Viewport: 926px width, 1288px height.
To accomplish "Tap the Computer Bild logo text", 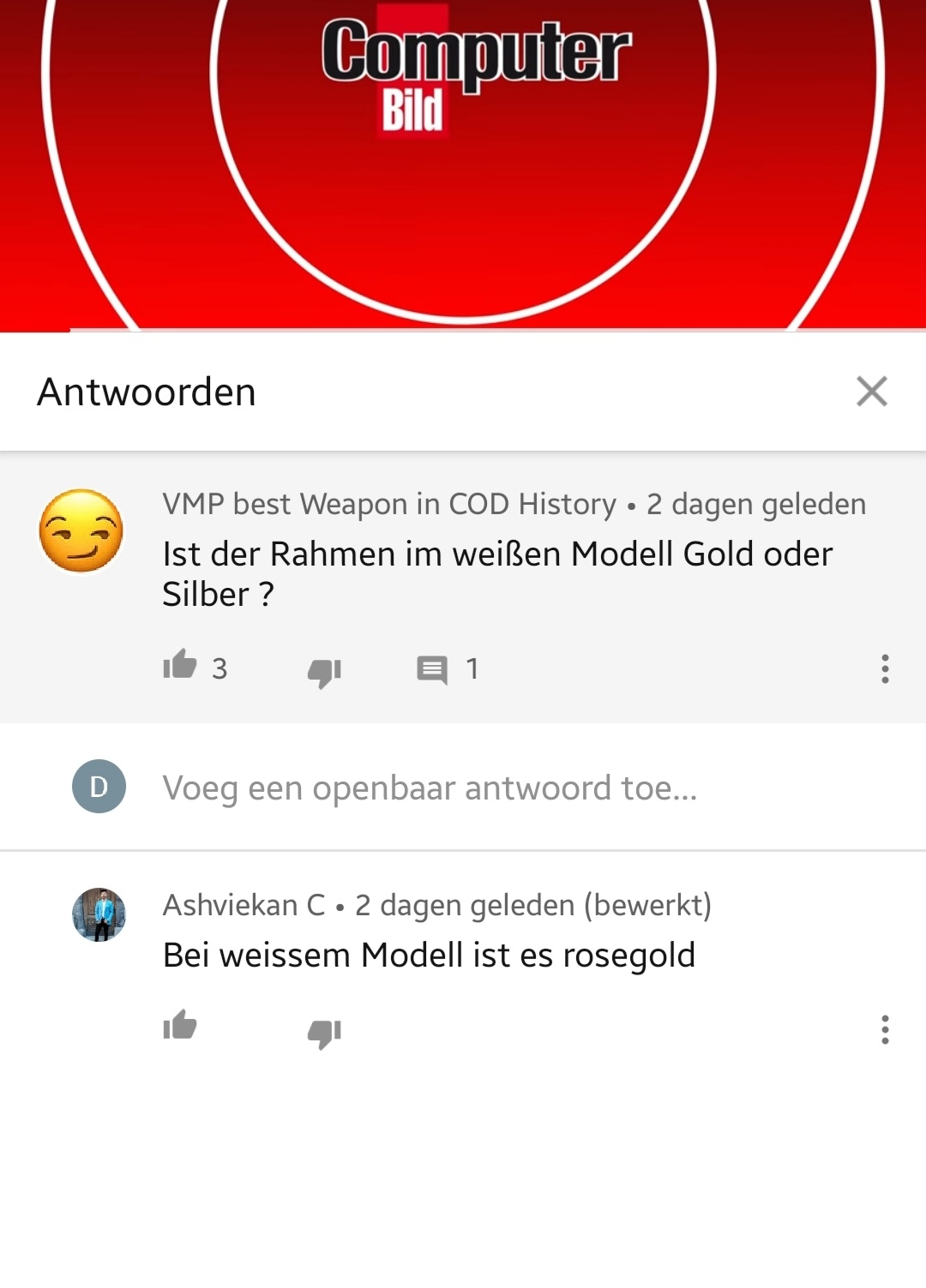I will 476,73.
